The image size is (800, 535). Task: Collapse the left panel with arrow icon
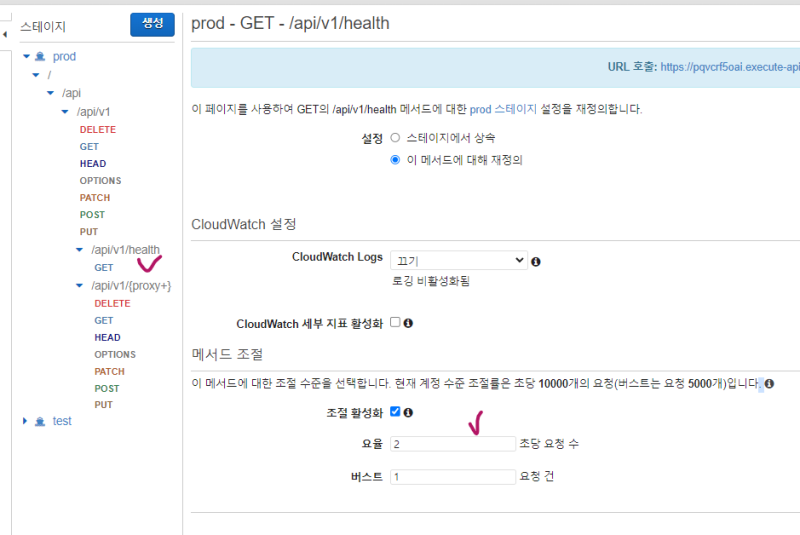4,35
